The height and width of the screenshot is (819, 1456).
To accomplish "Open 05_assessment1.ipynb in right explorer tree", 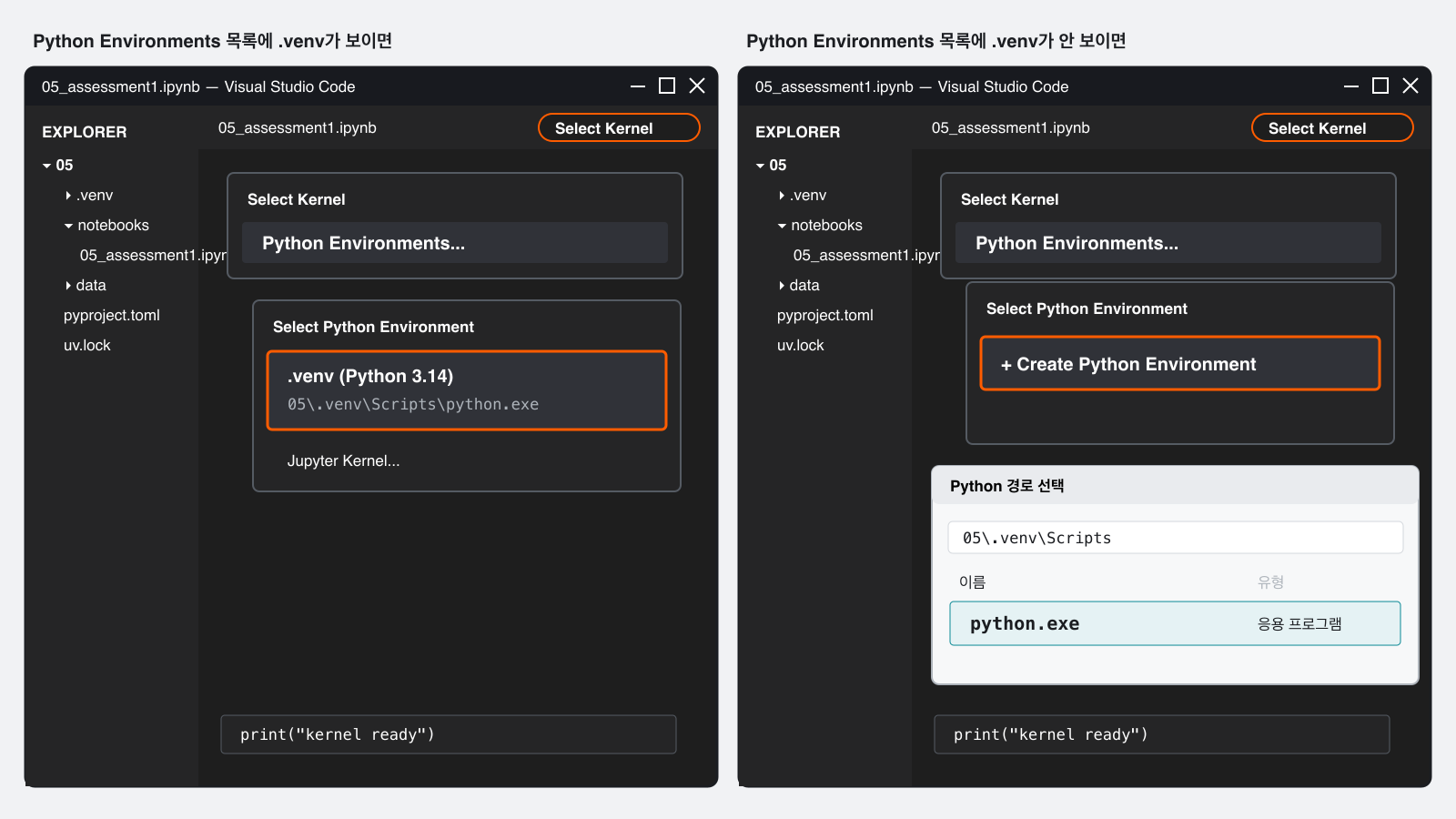I will (866, 255).
